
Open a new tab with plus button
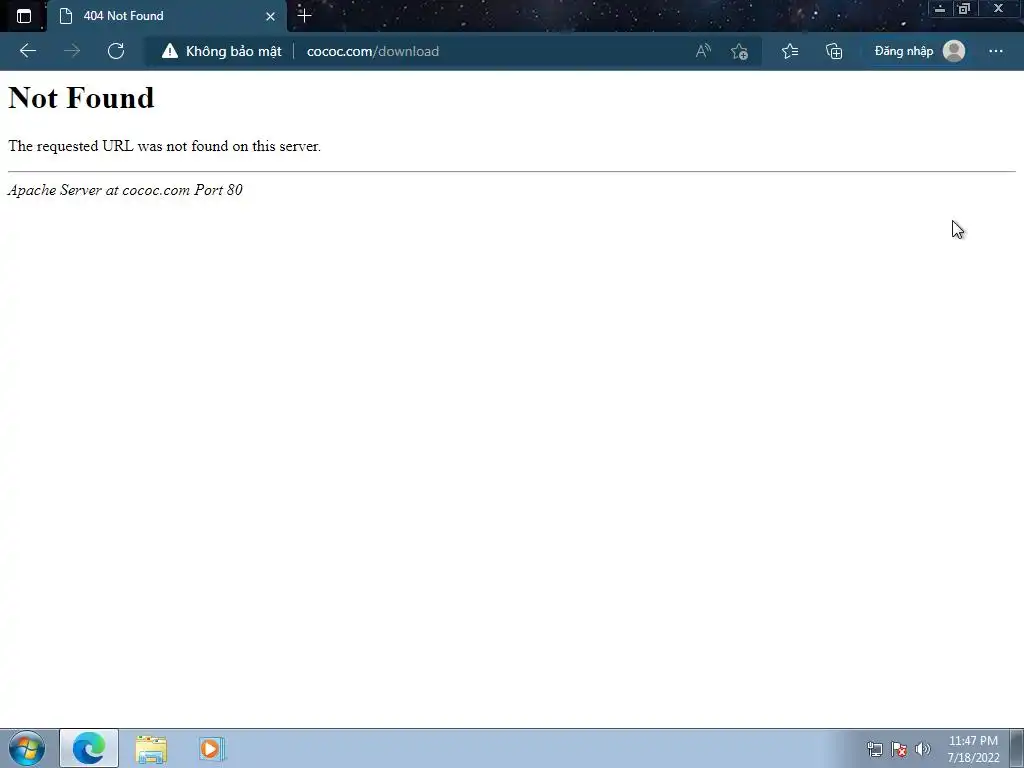[x=304, y=15]
